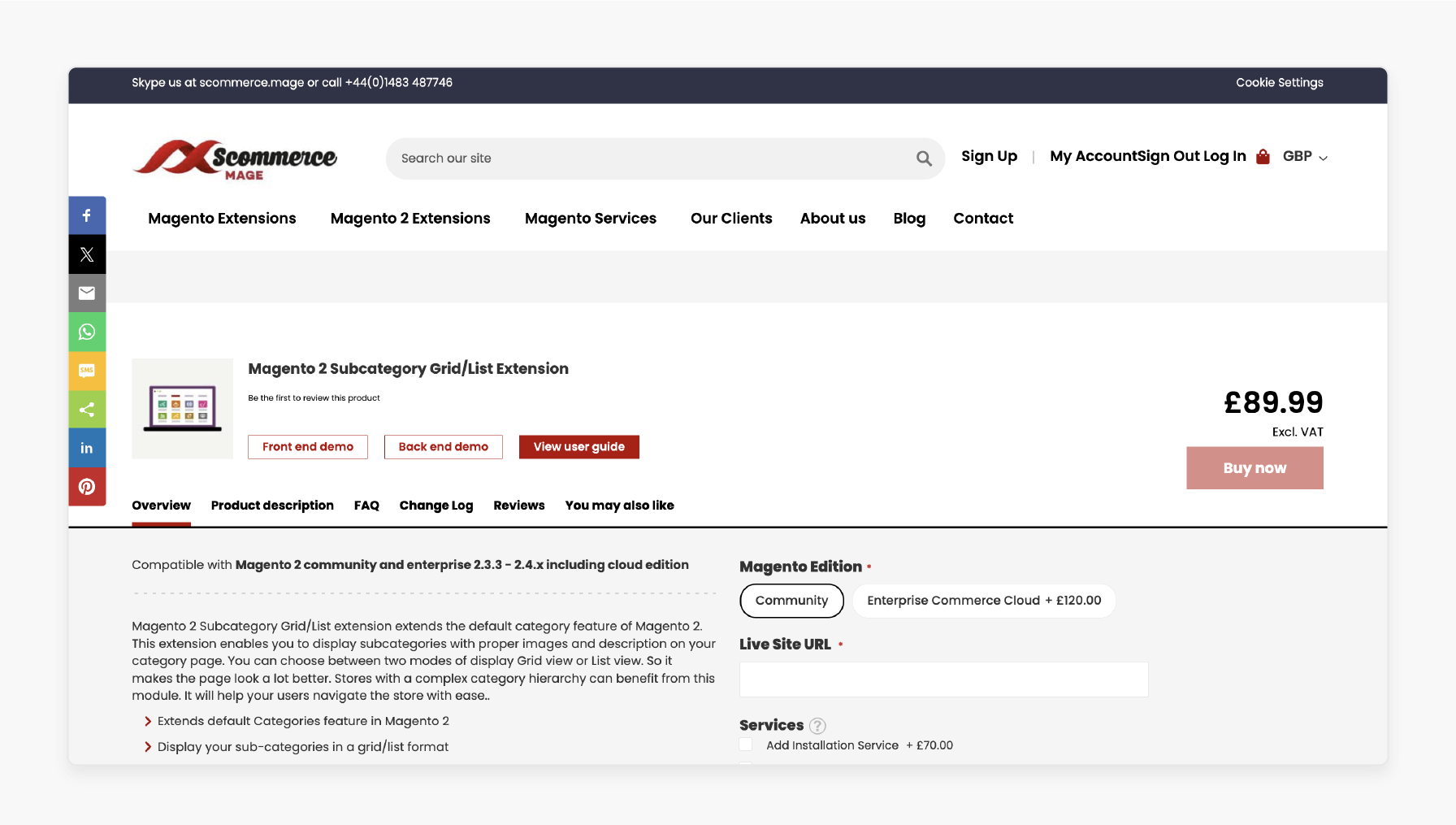This screenshot has height=825, width=1456.
Task: Share on LinkedIn sidebar icon
Action: pyautogui.click(x=87, y=448)
